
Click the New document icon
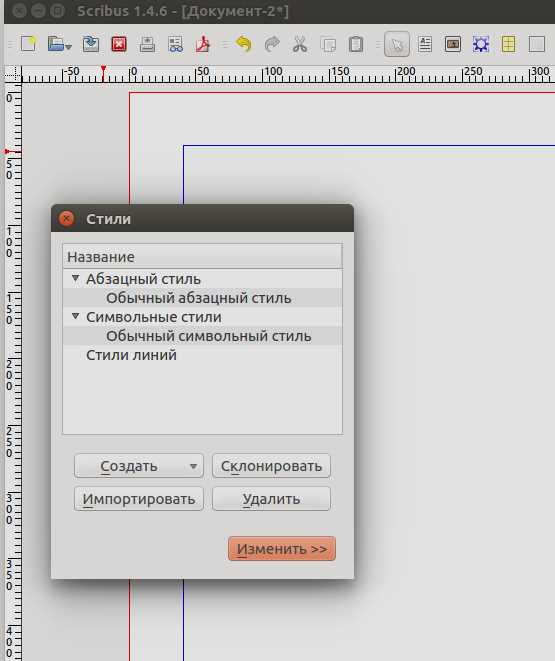28,44
